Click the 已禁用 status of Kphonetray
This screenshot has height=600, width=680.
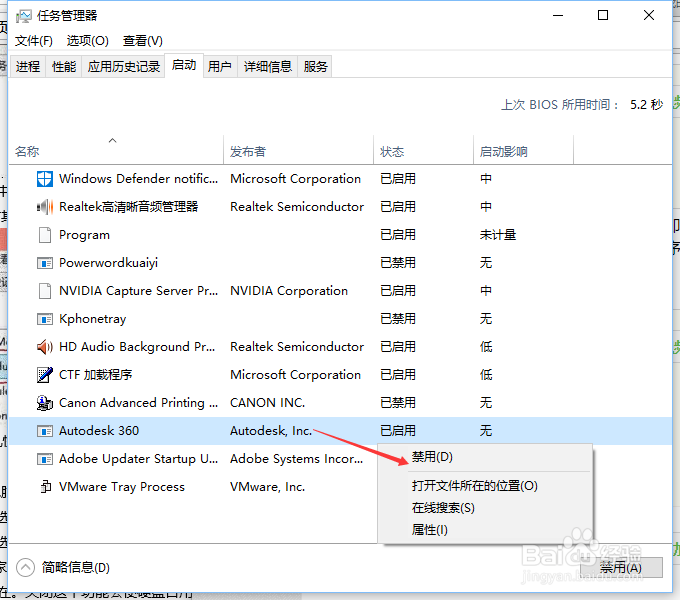click(398, 319)
